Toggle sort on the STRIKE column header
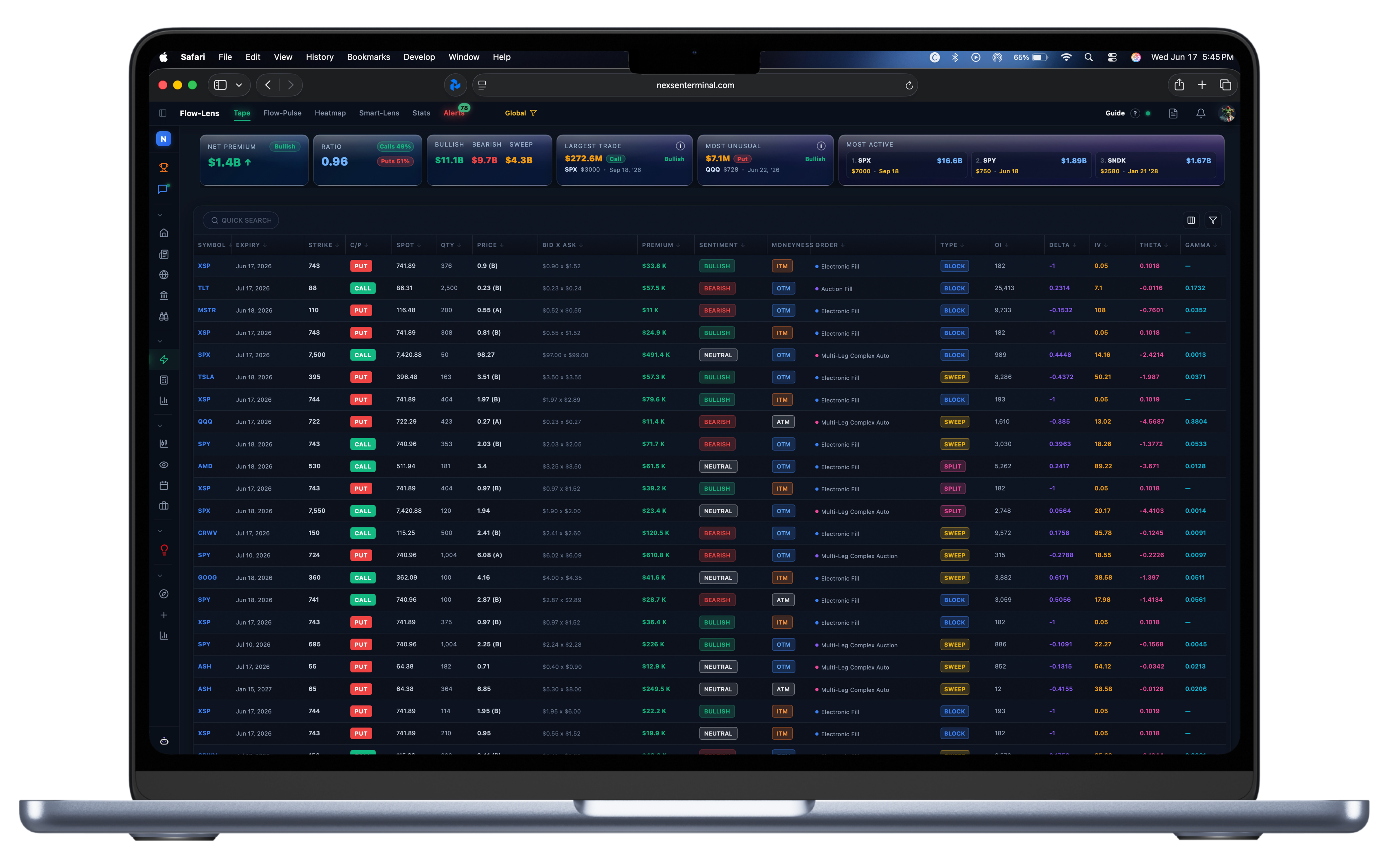 [x=324, y=245]
